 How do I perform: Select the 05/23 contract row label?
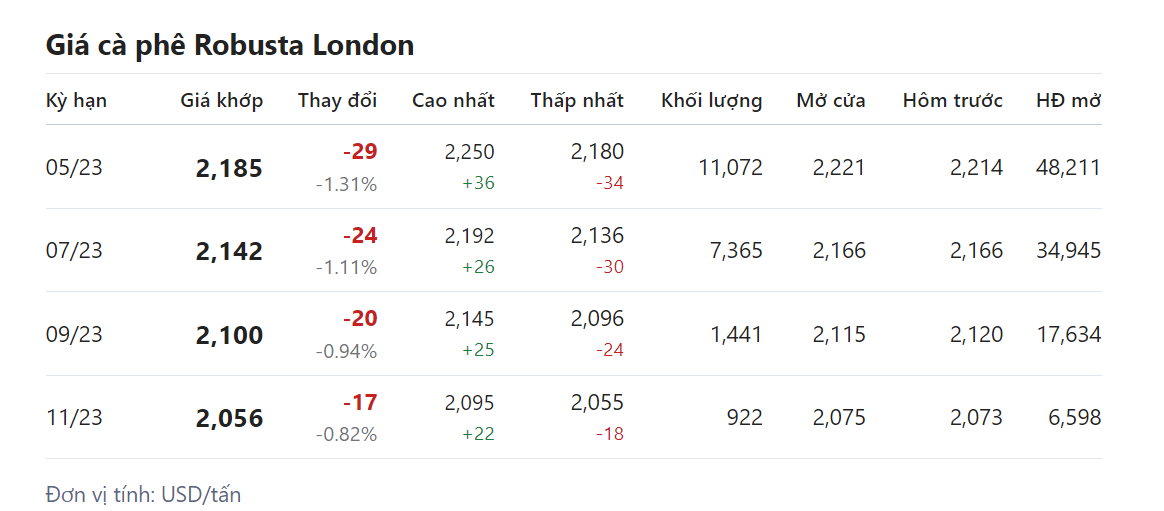[74, 167]
